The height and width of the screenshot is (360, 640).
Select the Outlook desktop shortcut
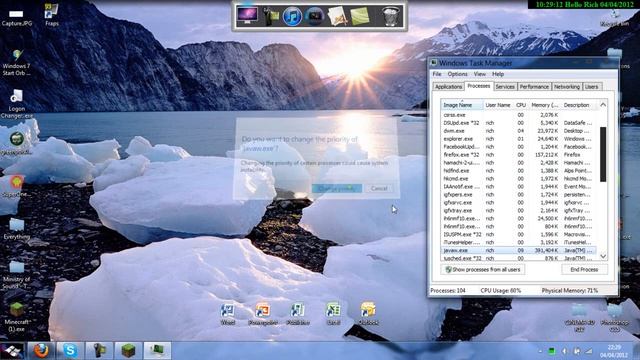pos(368,314)
